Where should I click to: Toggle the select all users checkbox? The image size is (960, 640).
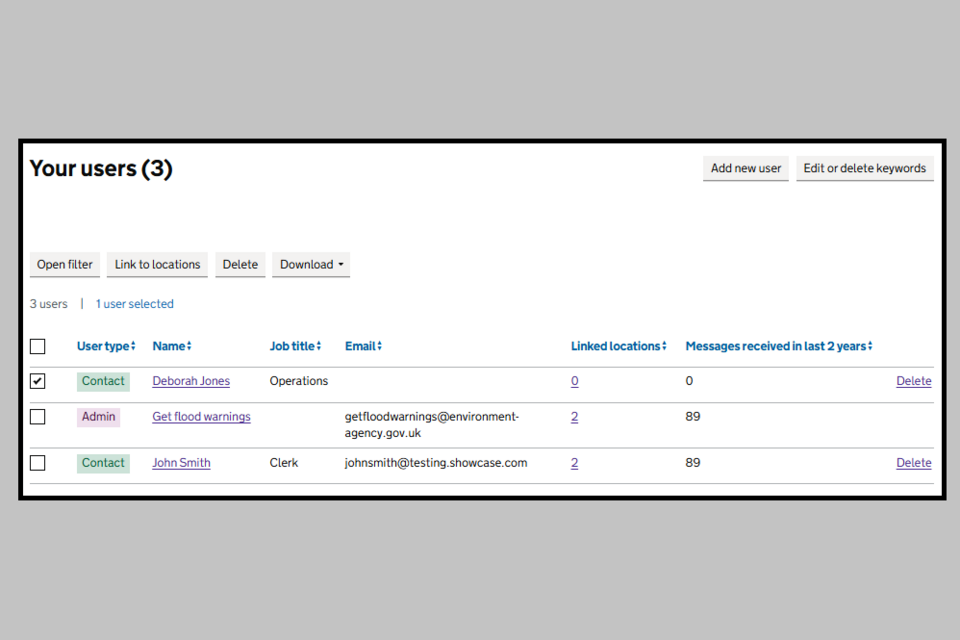[x=38, y=347]
